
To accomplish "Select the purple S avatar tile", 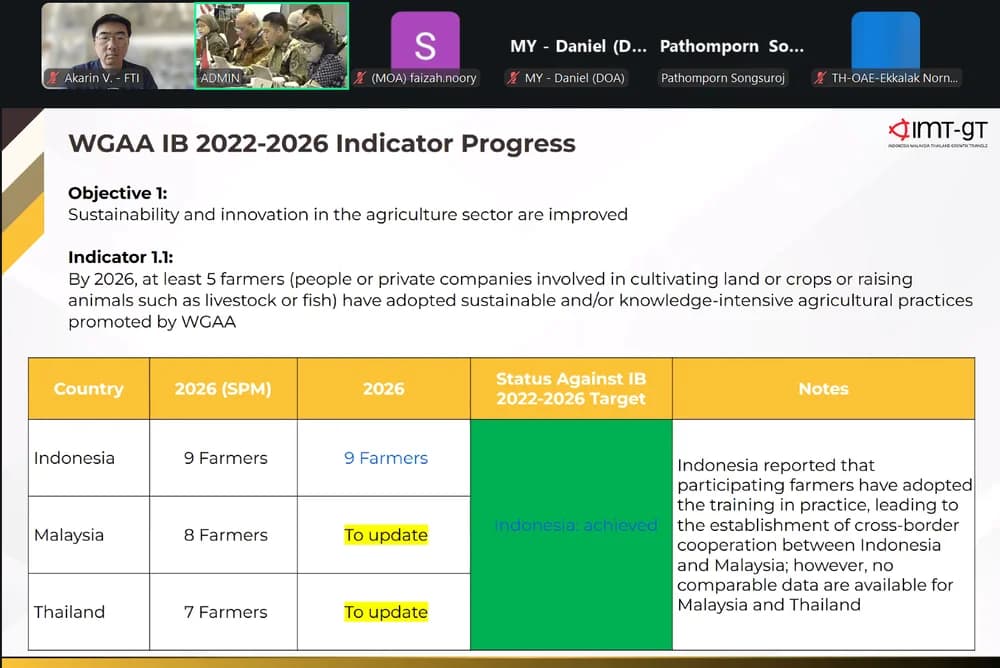I will [x=425, y=41].
